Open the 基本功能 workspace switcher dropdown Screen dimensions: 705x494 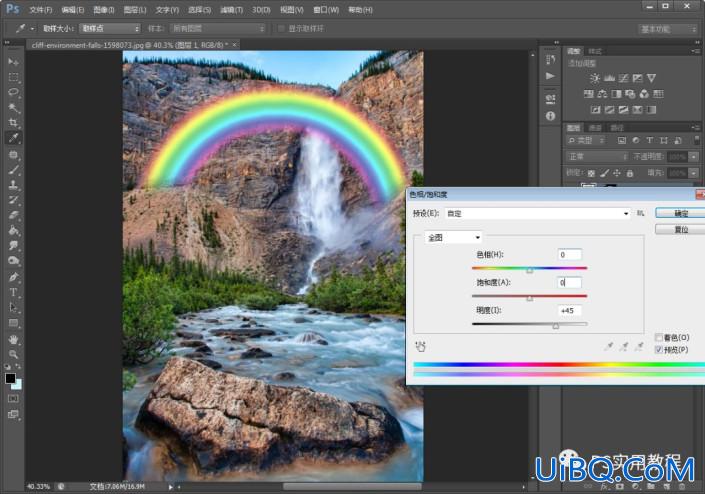pyautogui.click(x=668, y=29)
